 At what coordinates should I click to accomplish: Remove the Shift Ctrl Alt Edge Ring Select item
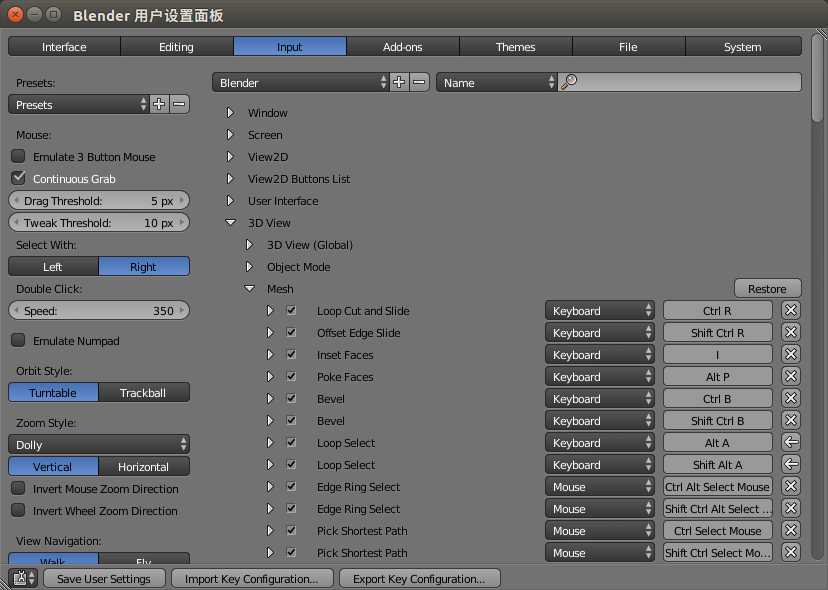pos(791,509)
